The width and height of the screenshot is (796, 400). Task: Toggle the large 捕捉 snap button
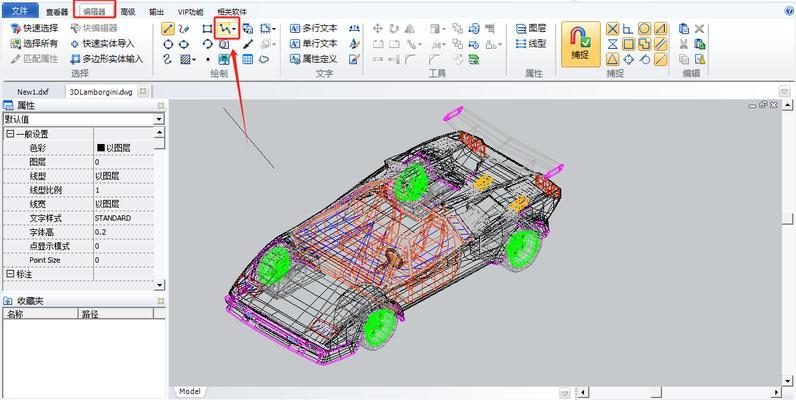click(x=580, y=44)
